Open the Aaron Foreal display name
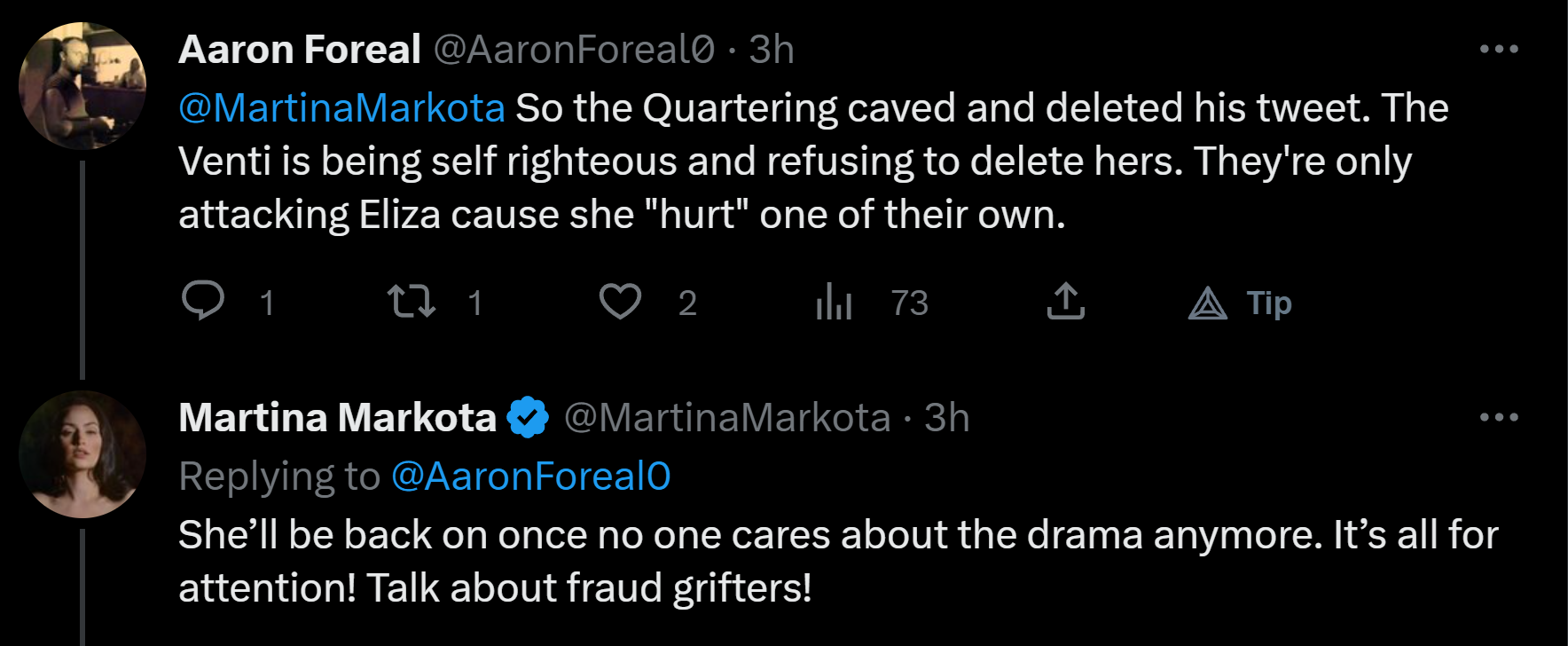Viewport: 1568px width, 646px height. point(300,49)
